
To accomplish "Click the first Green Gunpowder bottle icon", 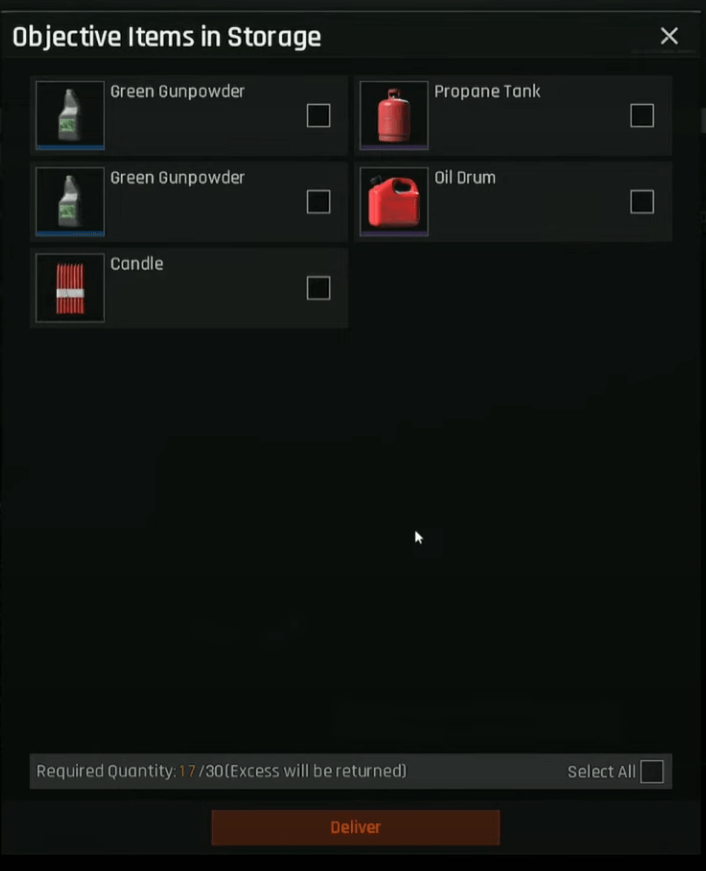I will [70, 116].
